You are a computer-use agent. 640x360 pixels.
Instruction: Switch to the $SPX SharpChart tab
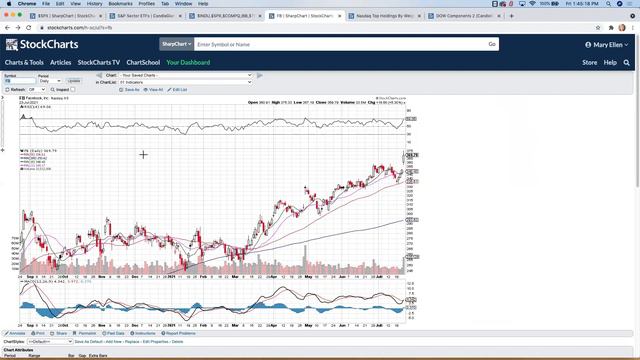[65, 16]
